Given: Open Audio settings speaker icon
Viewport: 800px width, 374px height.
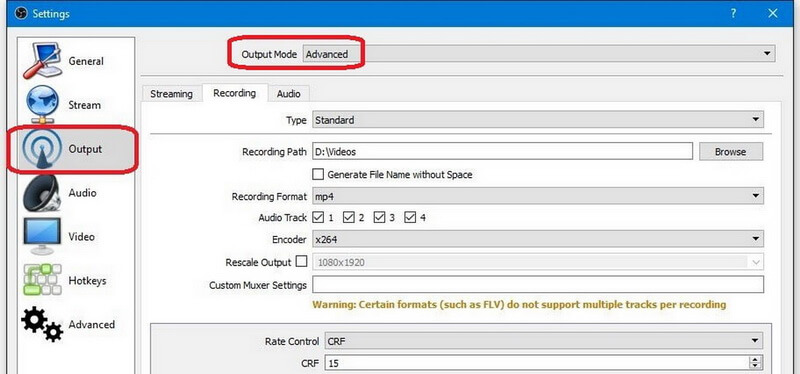Looking at the screenshot, I should tap(42, 193).
